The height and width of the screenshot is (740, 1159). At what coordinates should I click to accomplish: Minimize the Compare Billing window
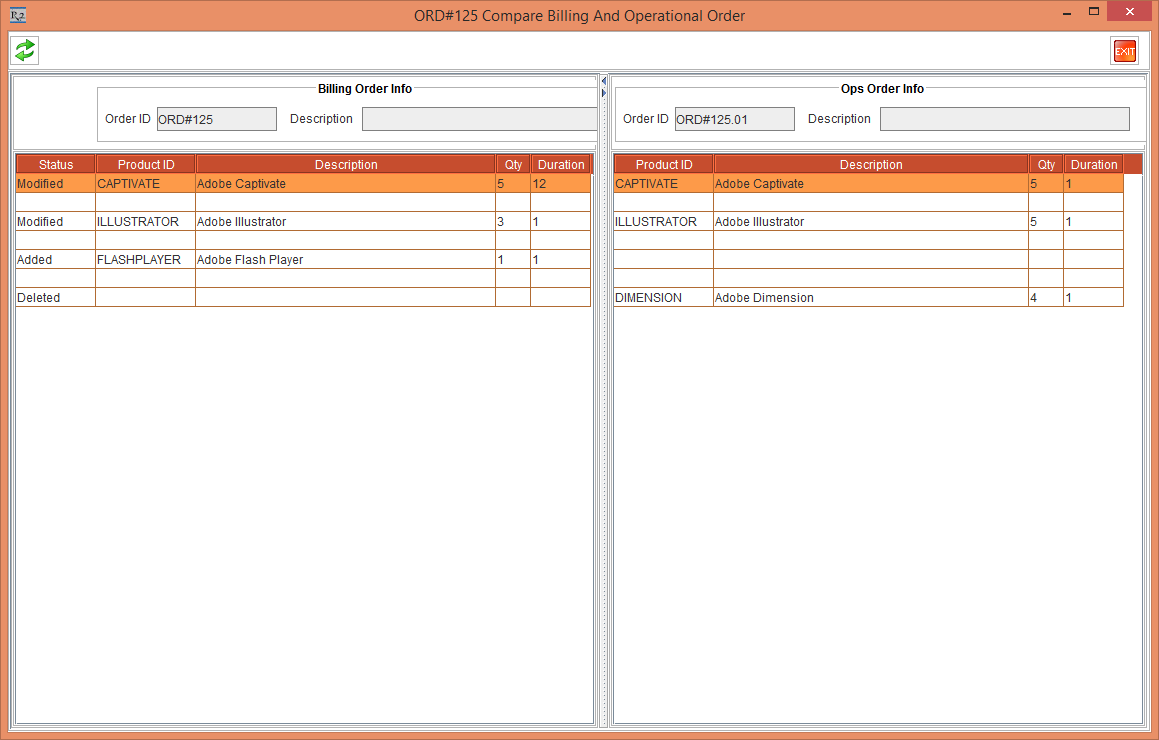click(x=1066, y=14)
